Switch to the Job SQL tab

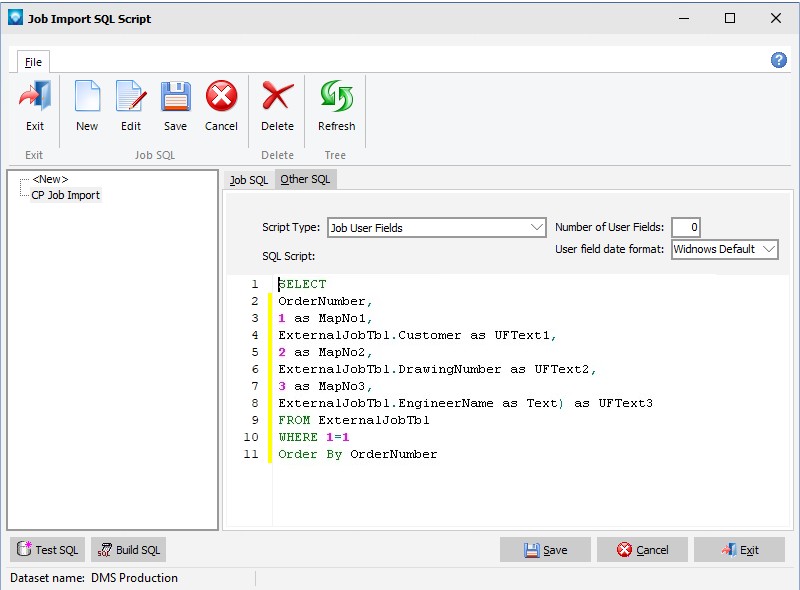(248, 180)
